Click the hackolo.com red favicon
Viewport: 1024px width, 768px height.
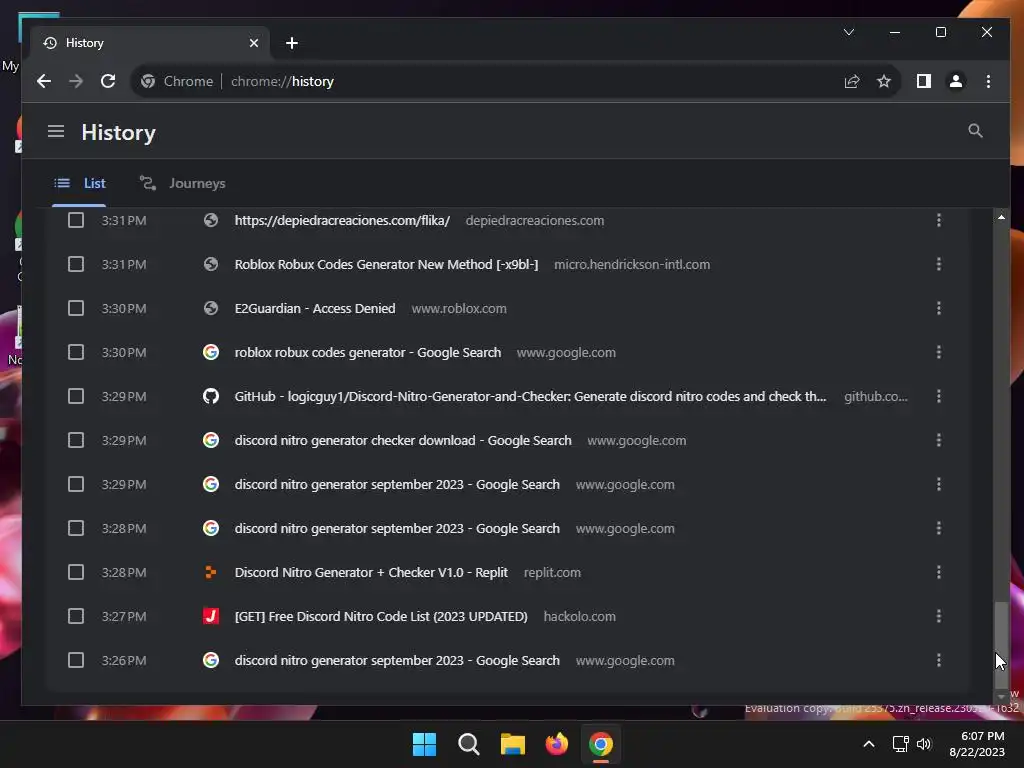click(x=210, y=616)
